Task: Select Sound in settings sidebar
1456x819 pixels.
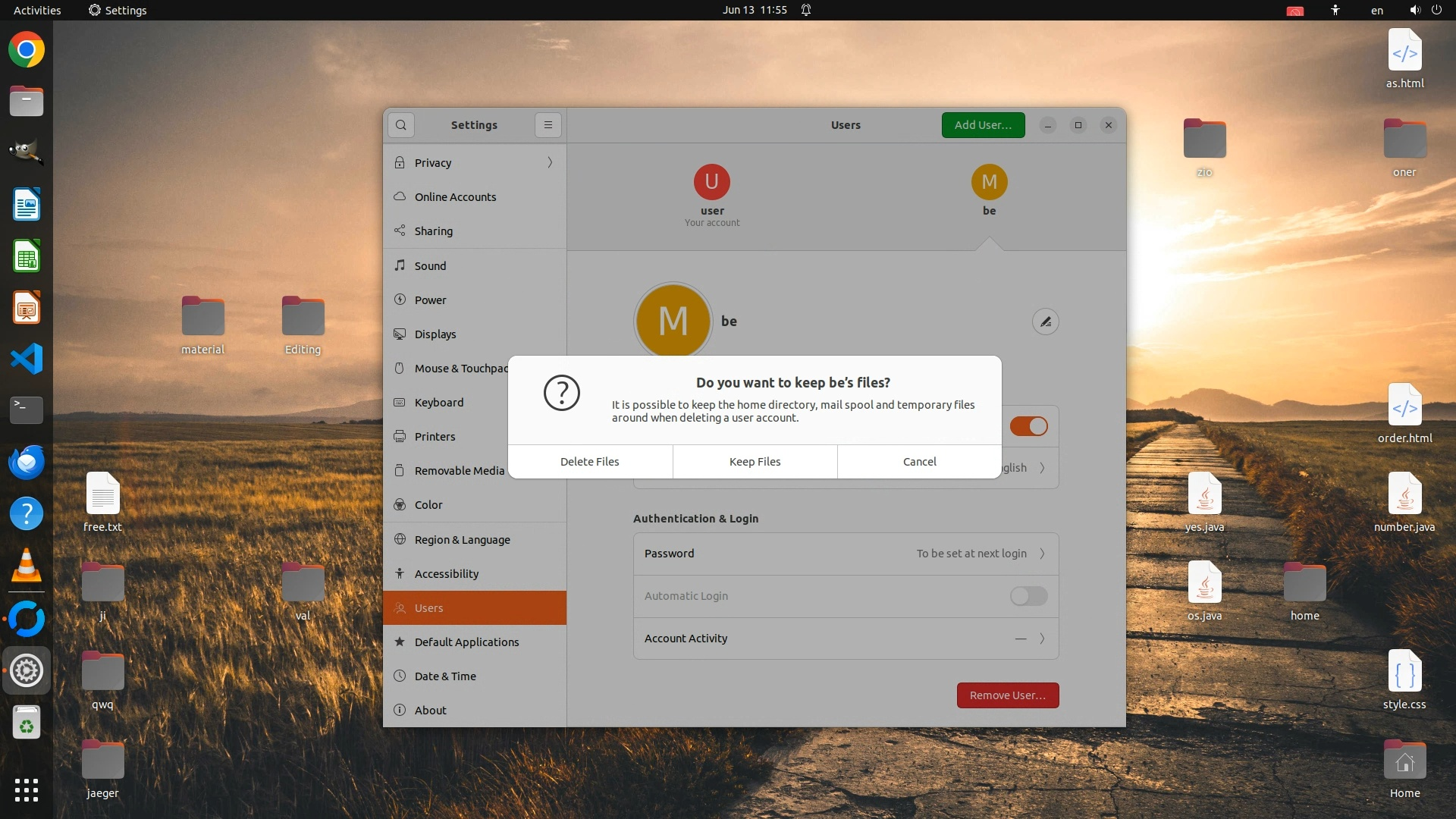Action: (x=430, y=265)
